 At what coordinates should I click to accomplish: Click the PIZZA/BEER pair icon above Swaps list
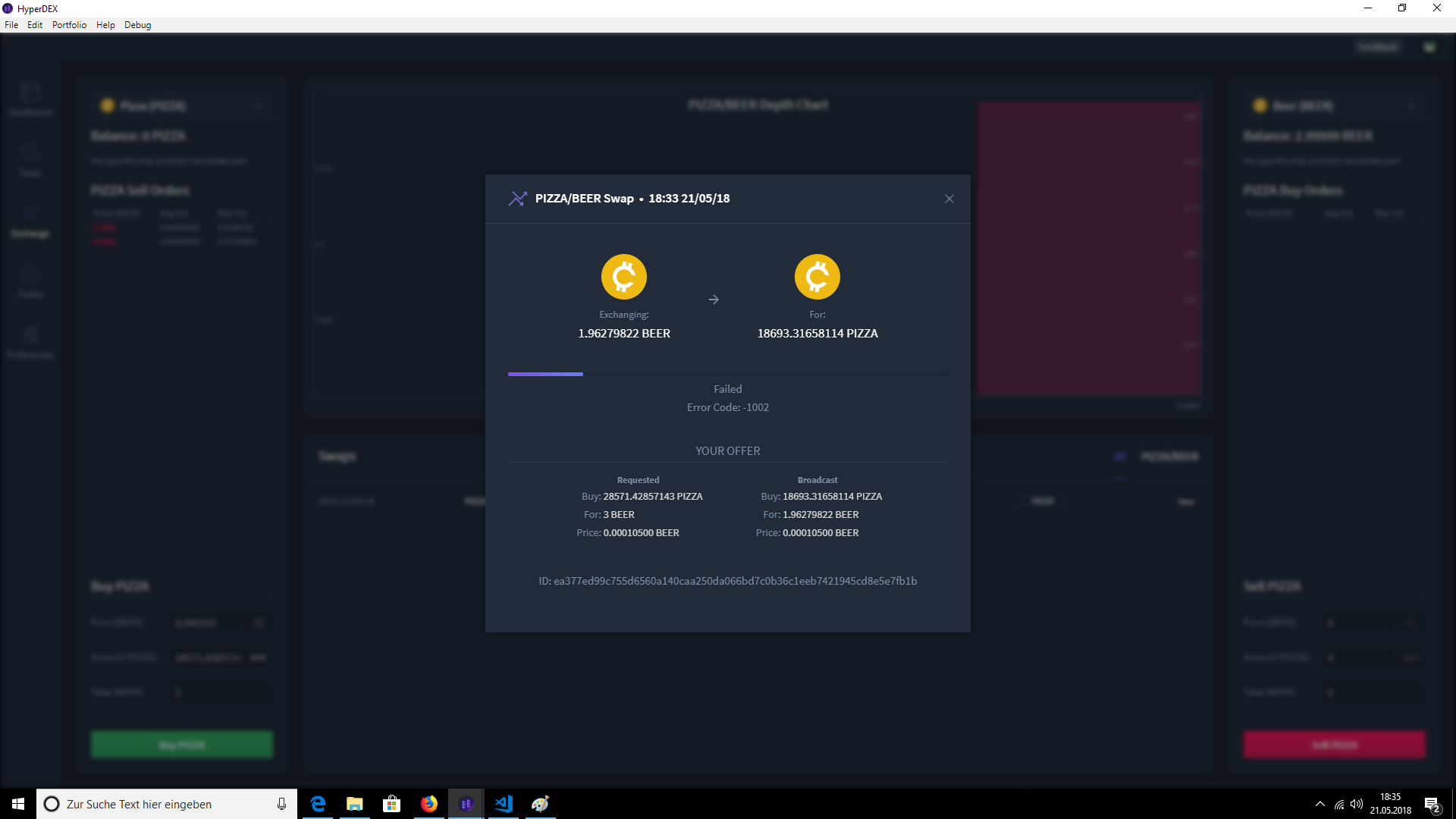pos(1121,456)
